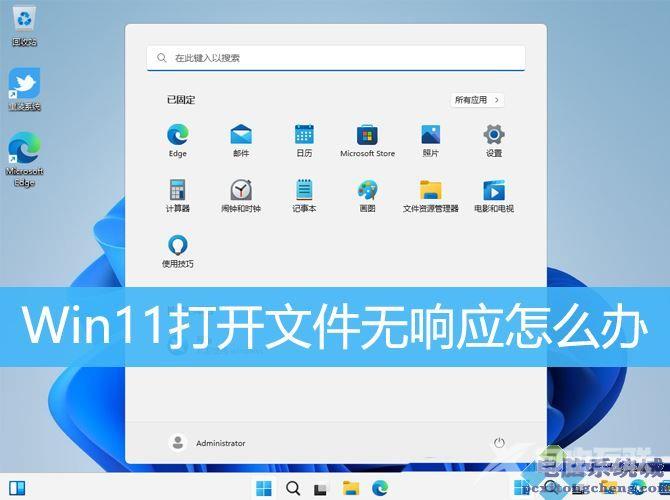The height and width of the screenshot is (500, 670).
Task: Open the 日历 calendar app
Action: click(x=304, y=141)
